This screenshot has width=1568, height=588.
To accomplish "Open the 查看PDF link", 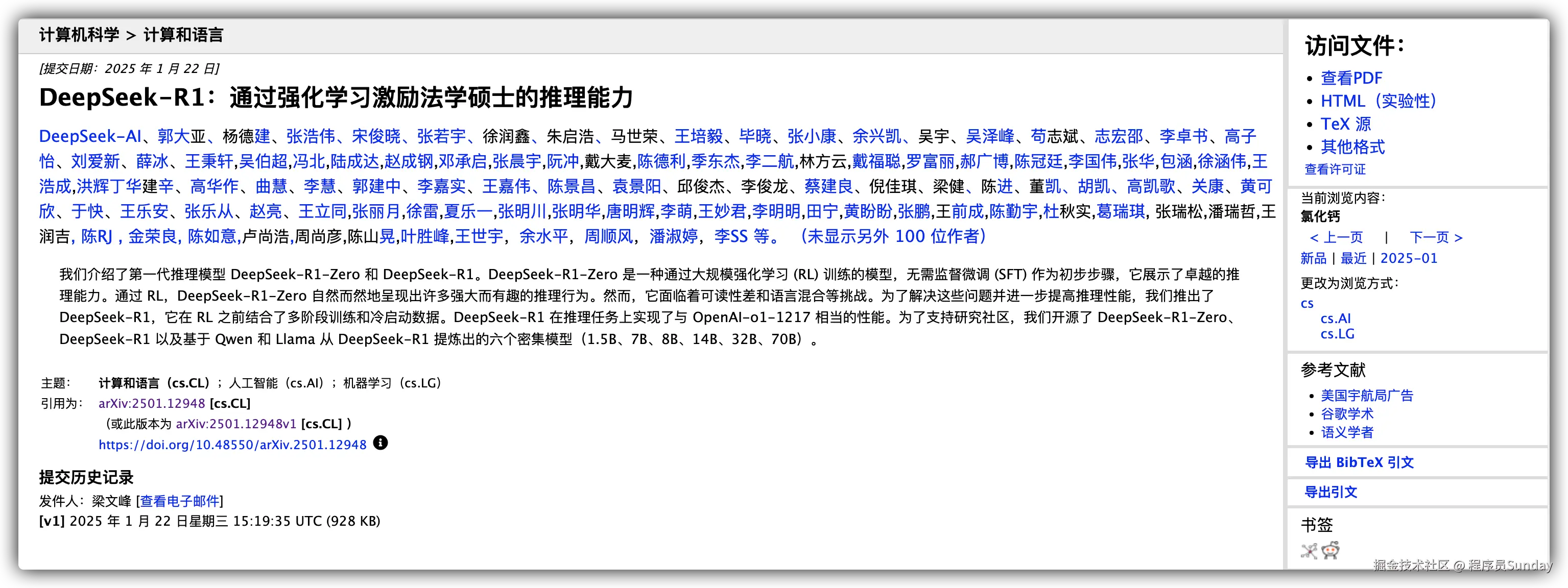I will click(1351, 78).
